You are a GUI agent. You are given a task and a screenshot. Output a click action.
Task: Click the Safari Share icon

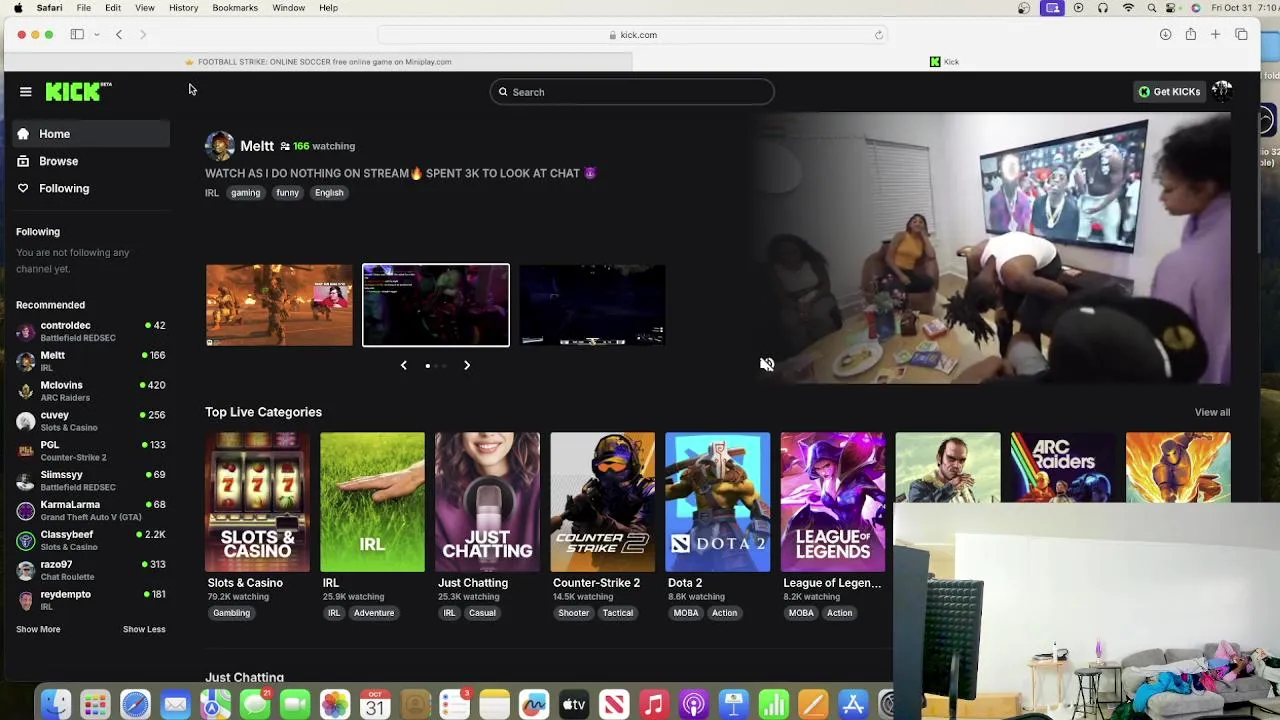(1191, 35)
